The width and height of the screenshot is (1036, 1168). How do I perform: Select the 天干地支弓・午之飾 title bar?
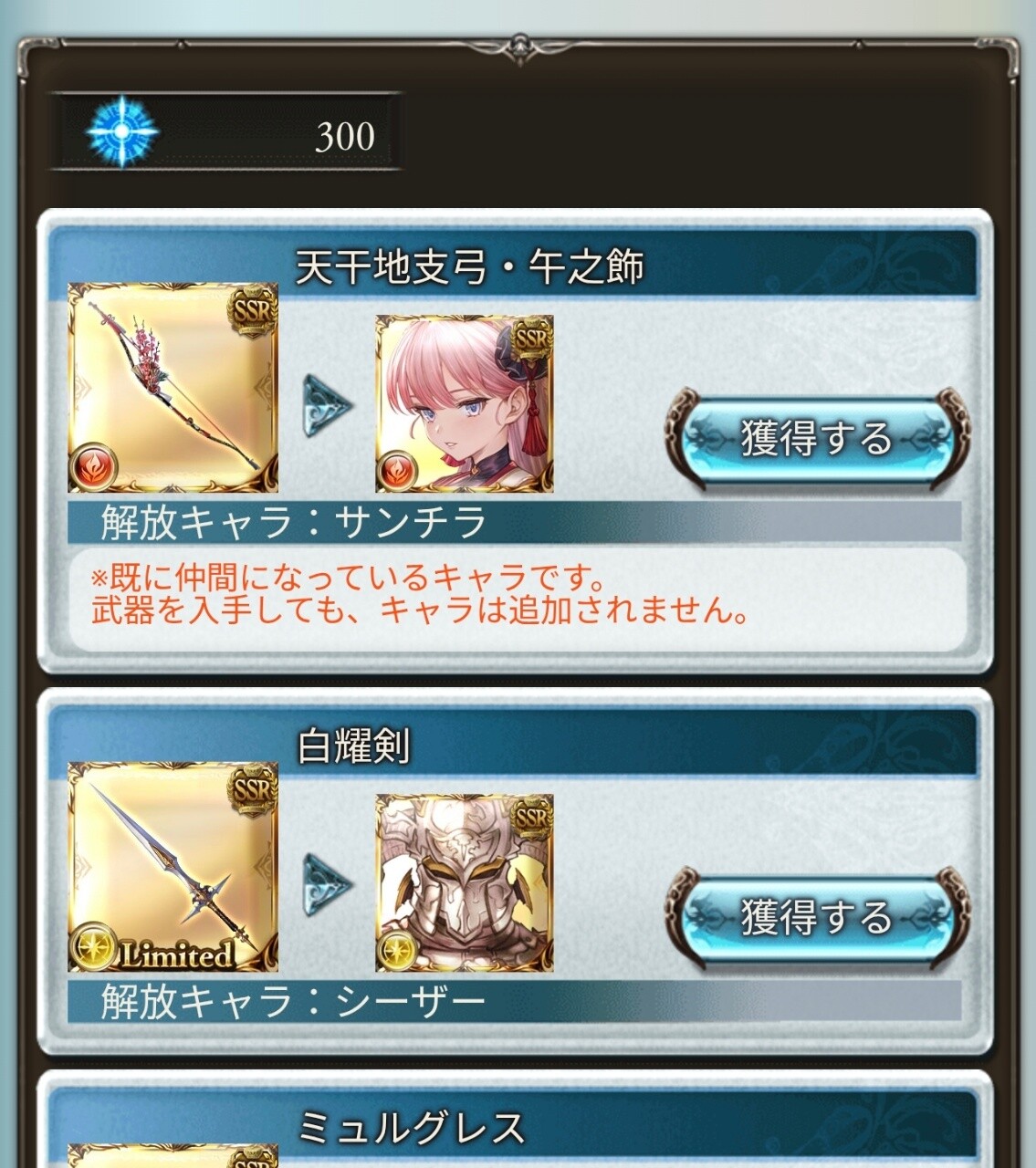512,265
